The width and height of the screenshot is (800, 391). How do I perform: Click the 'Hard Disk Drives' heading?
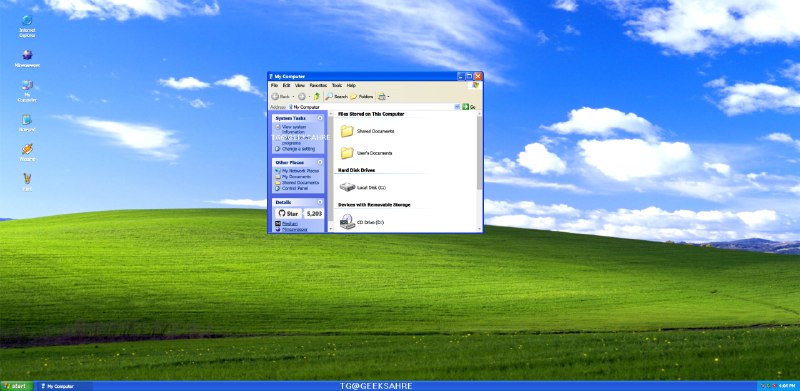(356, 170)
